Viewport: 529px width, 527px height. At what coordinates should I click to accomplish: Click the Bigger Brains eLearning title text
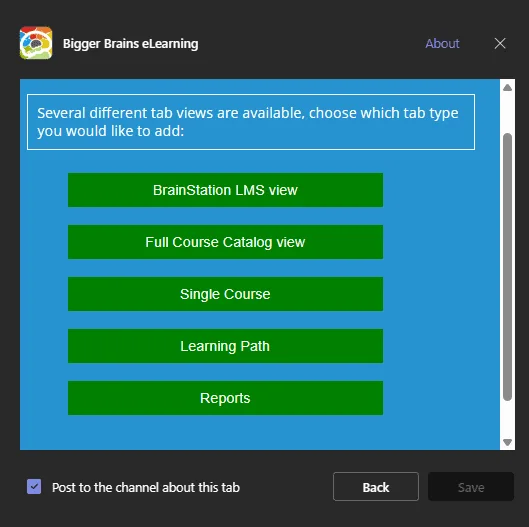[x=131, y=44]
